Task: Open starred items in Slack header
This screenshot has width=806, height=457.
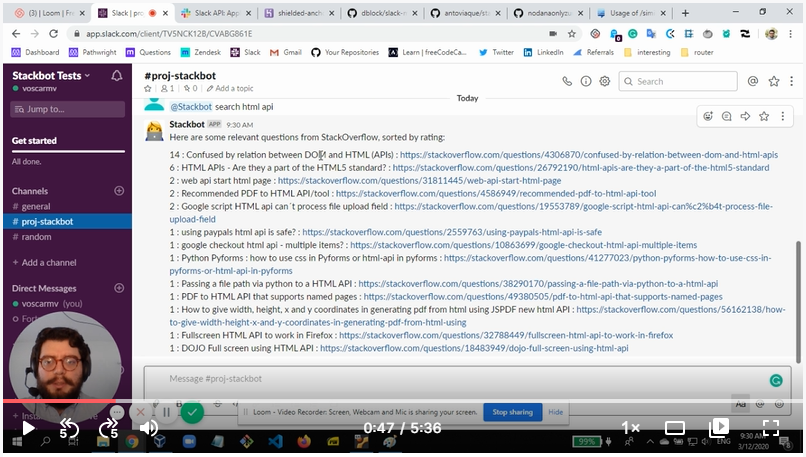Action: click(774, 81)
